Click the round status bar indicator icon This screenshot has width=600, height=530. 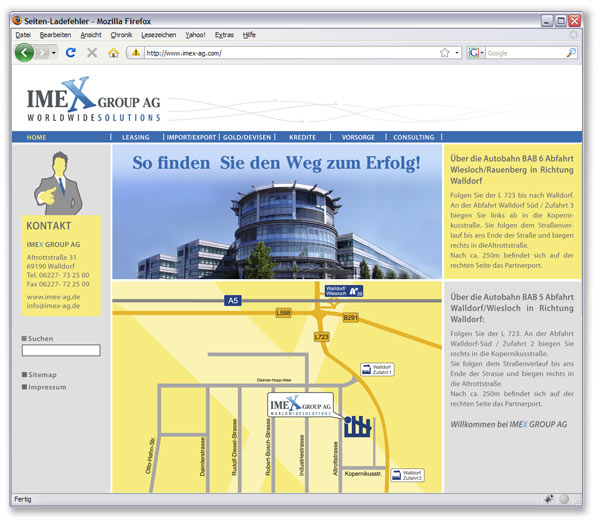click(x=564, y=499)
